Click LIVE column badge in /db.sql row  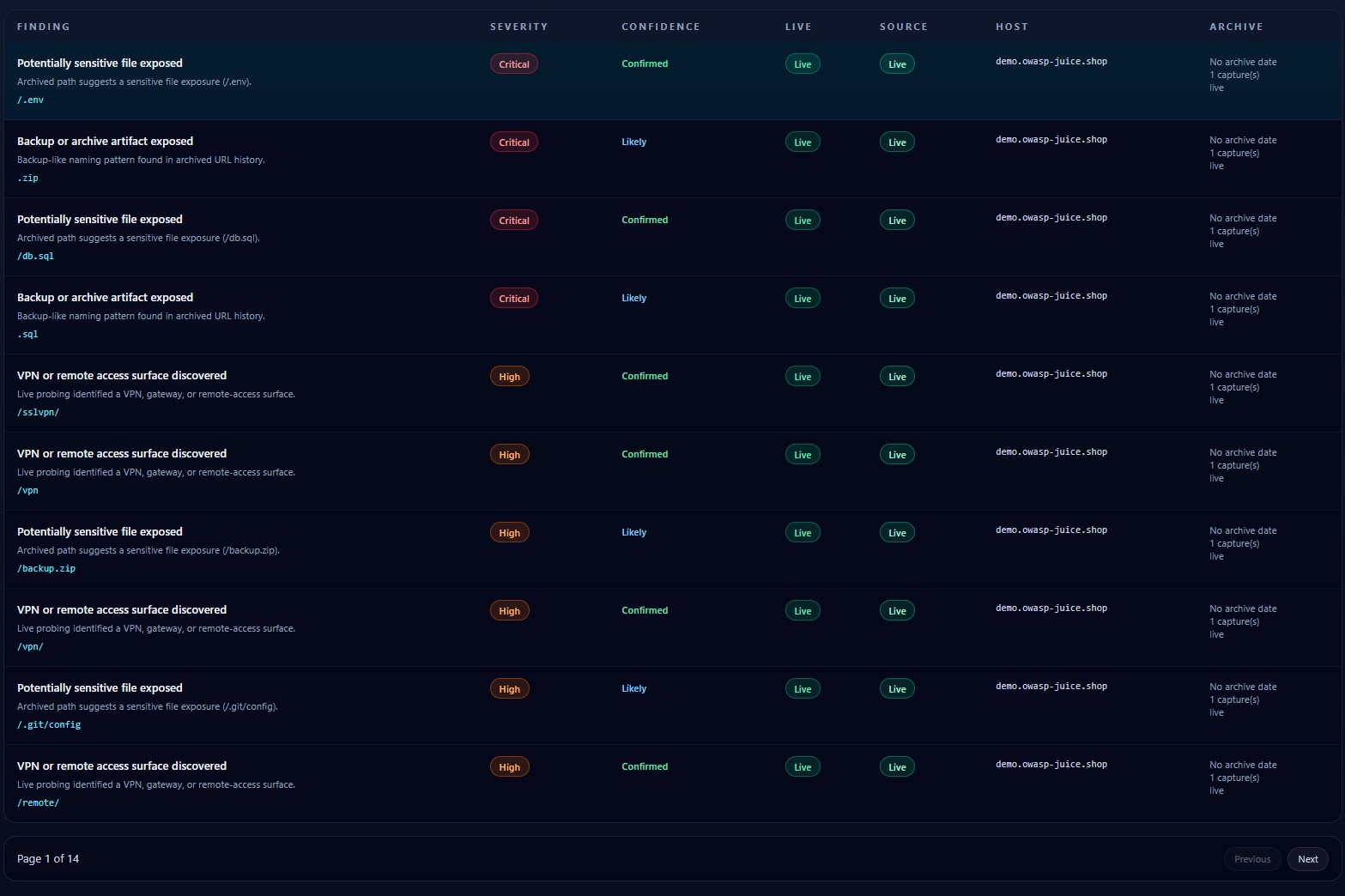coord(803,221)
